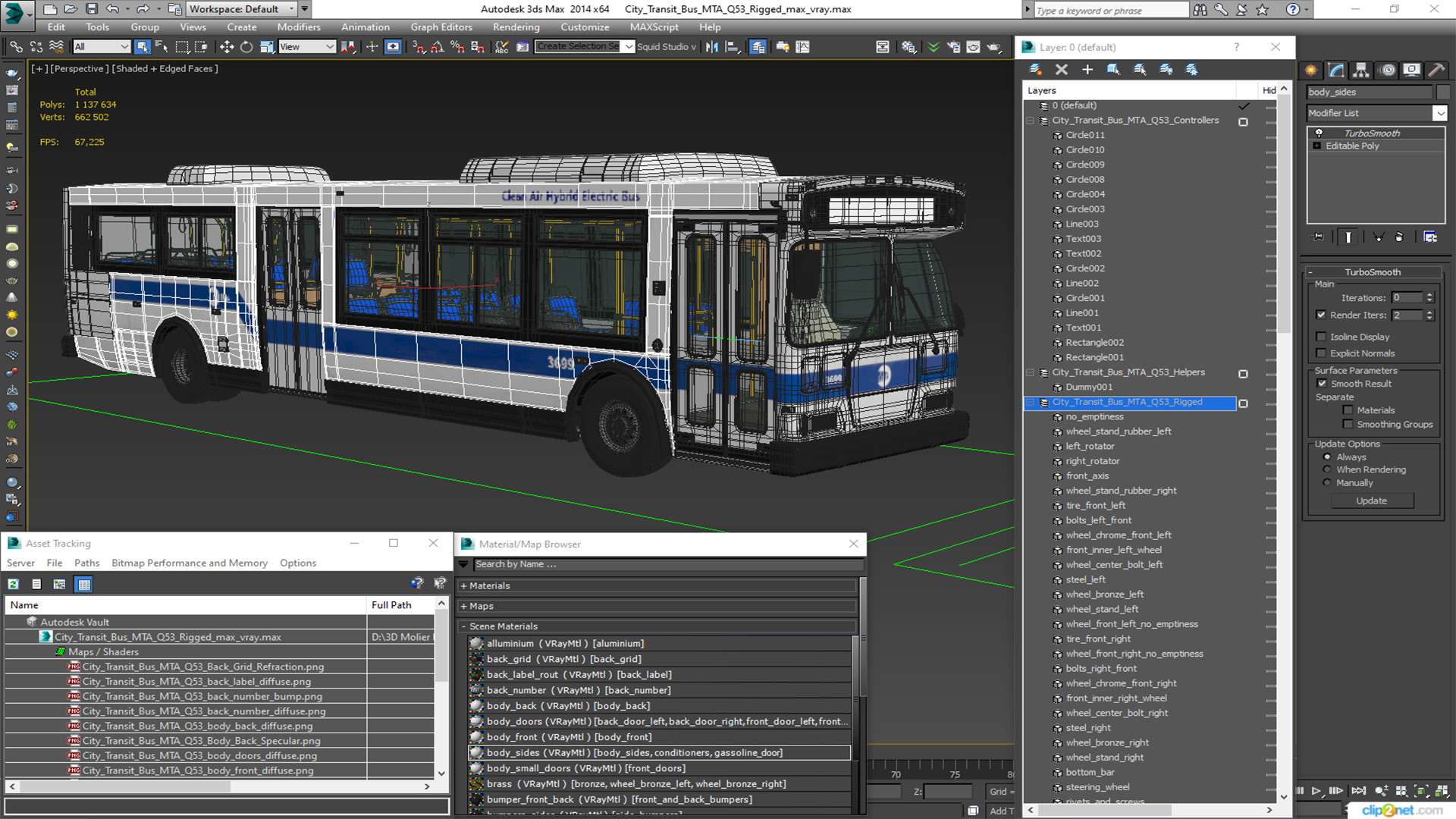Click object color swatch beside body_sides
The width and height of the screenshot is (1456, 819).
[x=1442, y=92]
